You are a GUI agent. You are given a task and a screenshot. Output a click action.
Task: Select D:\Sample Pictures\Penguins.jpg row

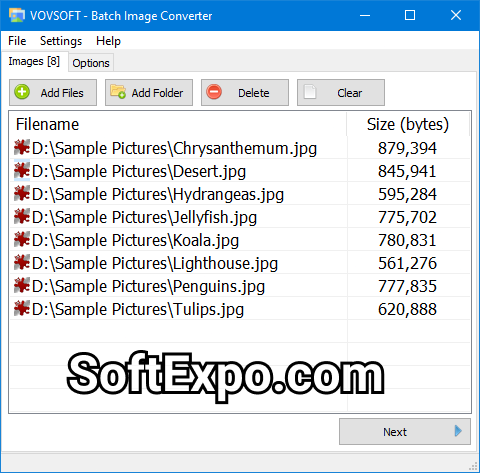pos(240,286)
